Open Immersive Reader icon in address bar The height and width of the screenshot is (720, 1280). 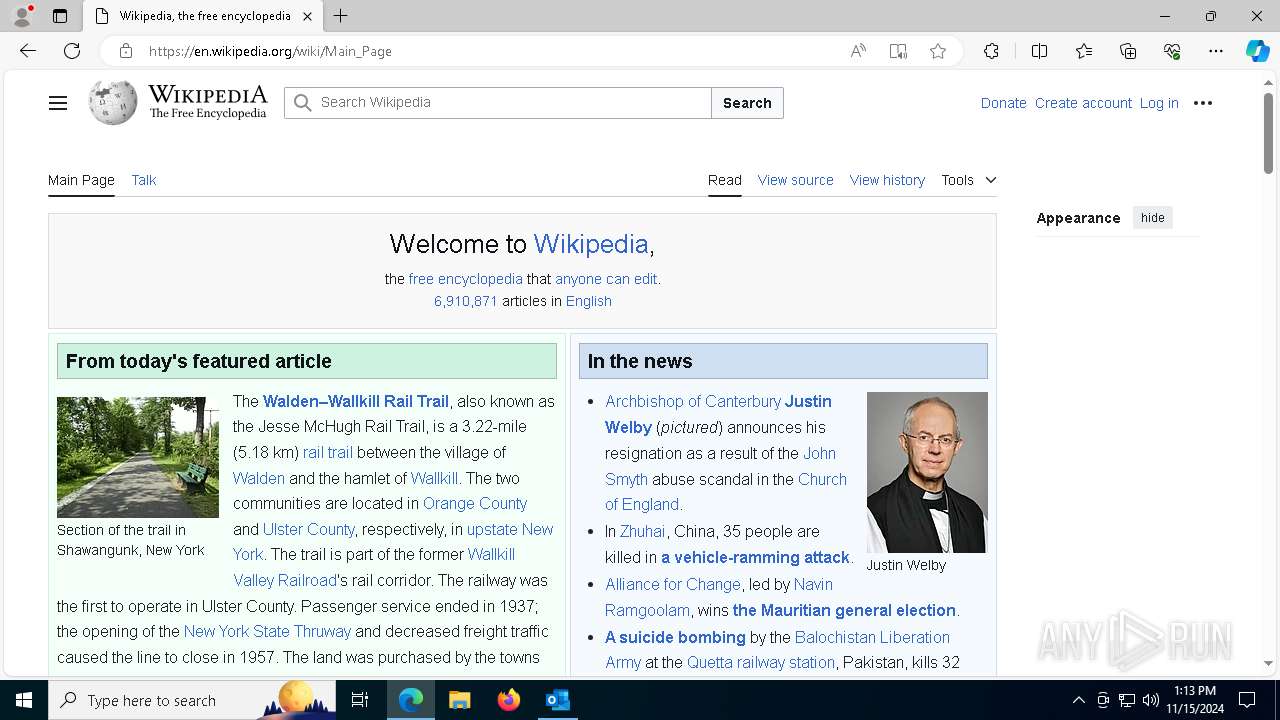[898, 51]
